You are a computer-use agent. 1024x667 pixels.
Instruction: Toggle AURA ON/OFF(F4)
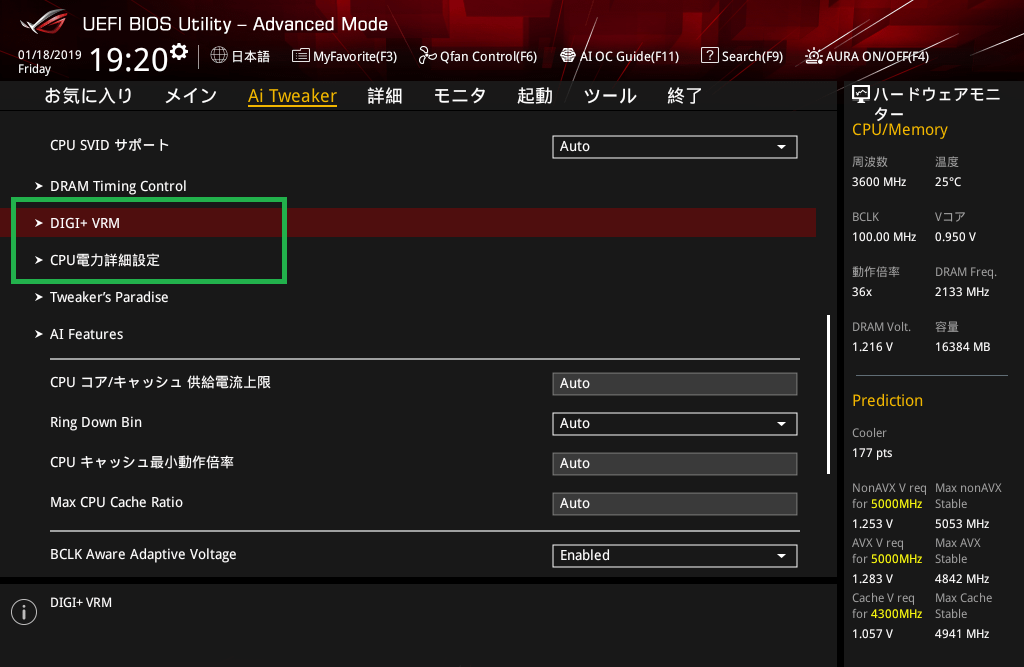click(x=867, y=56)
